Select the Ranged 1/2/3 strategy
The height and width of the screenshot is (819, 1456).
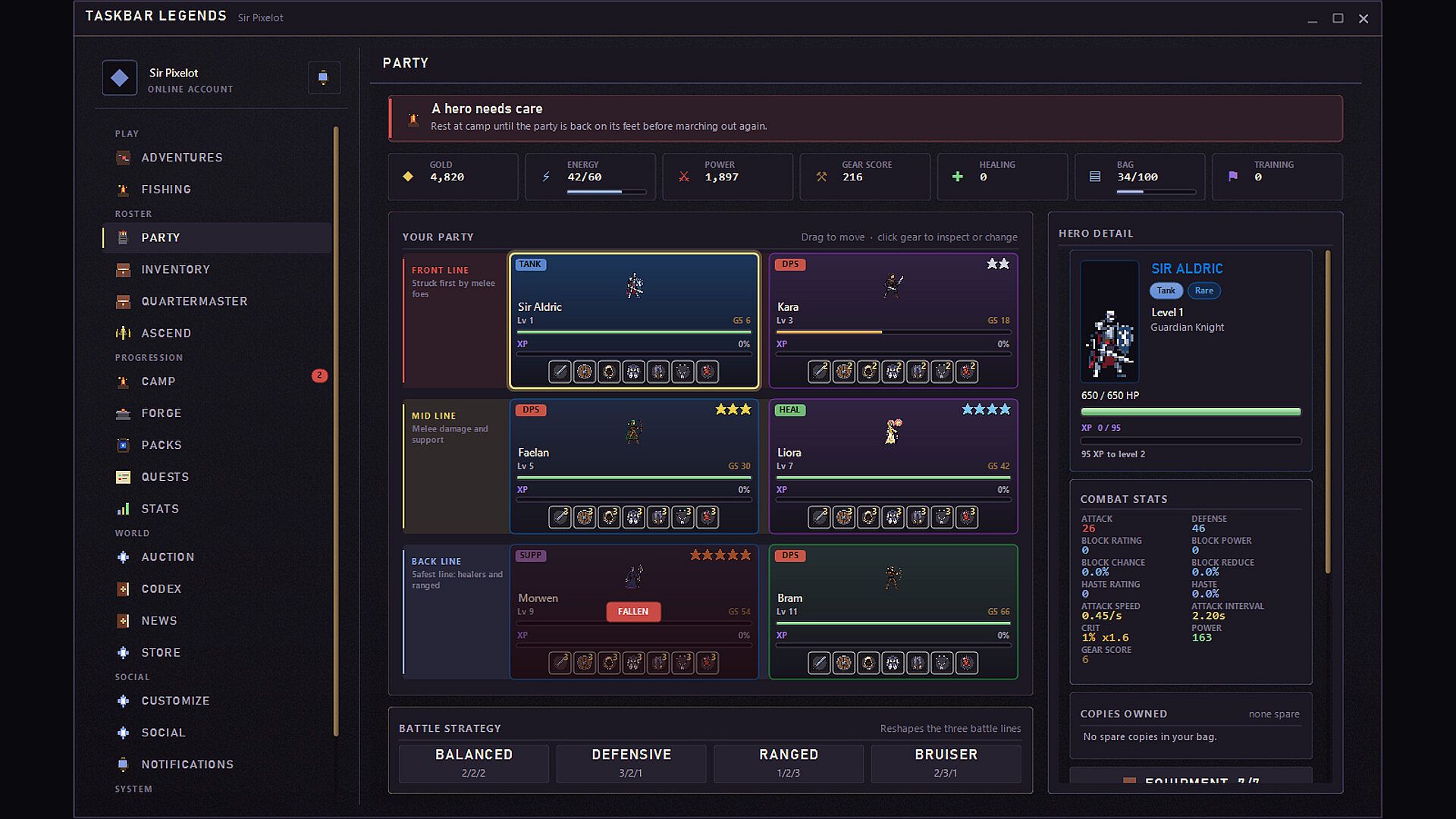[789, 763]
